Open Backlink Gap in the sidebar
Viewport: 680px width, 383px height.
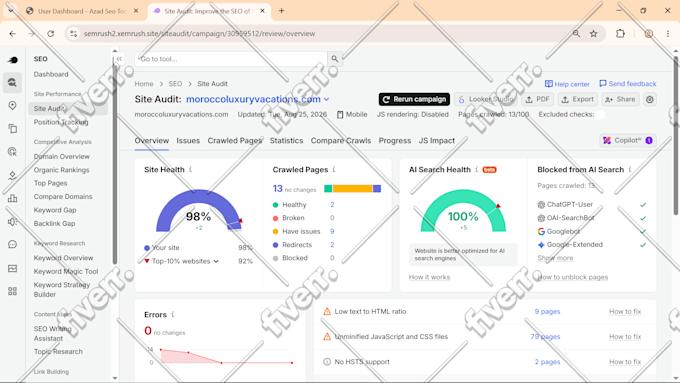54,223
